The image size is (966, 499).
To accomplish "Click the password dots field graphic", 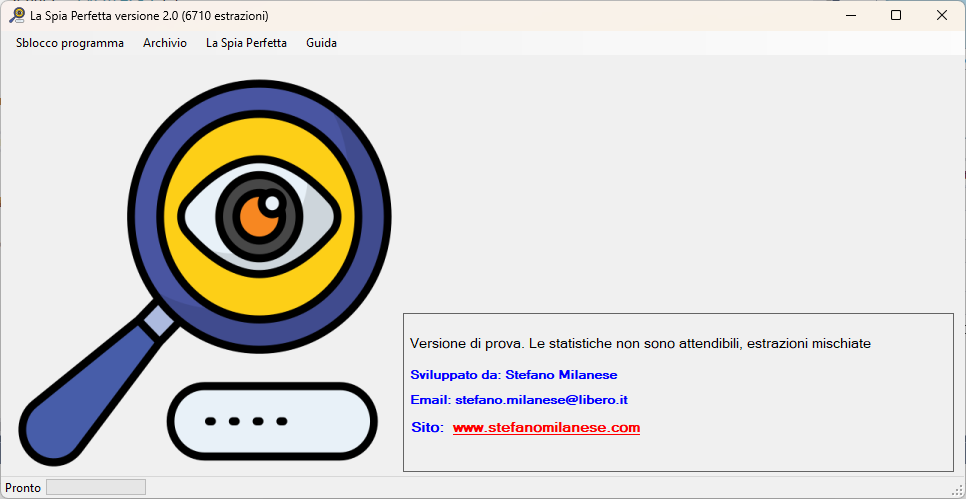I will (x=272, y=421).
